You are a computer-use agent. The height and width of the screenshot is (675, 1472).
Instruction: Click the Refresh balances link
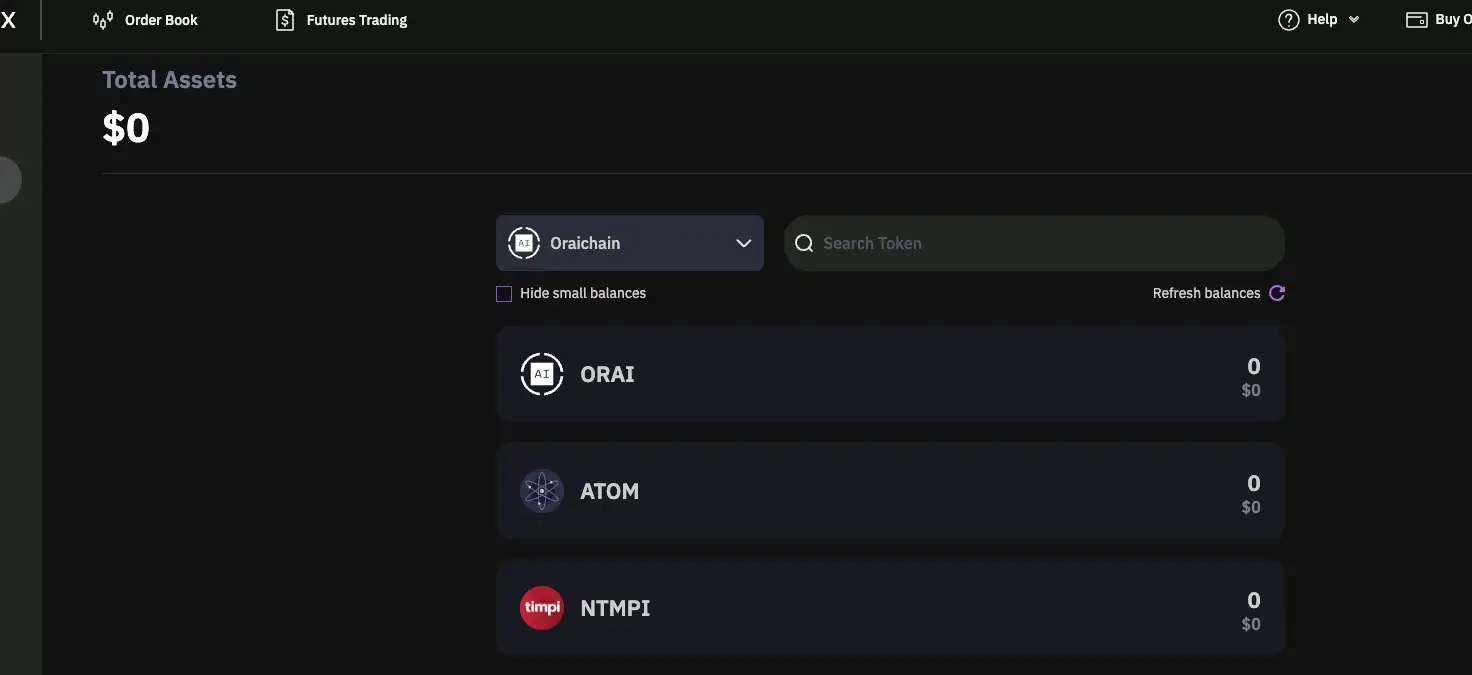point(1206,293)
